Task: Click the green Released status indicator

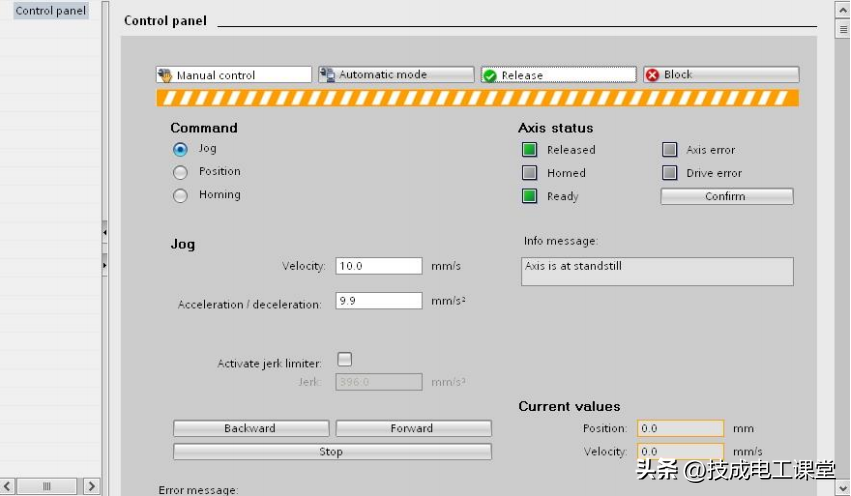Action: [x=530, y=150]
